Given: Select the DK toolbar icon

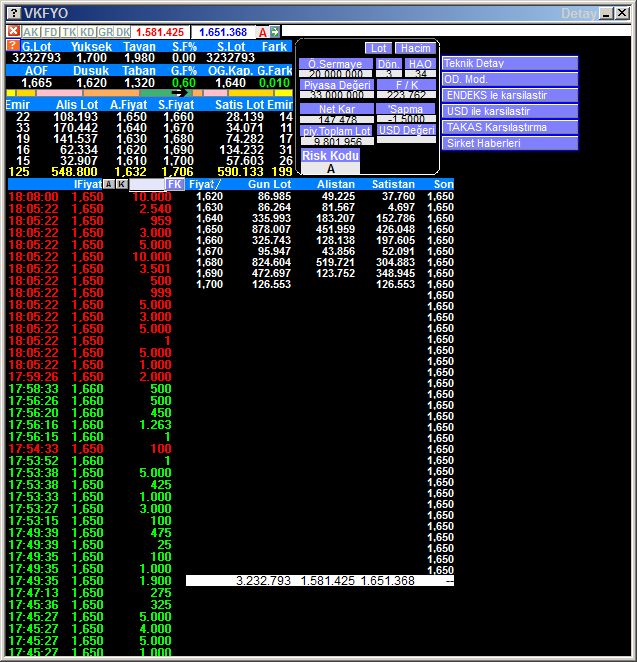Looking at the screenshot, I should pos(123,32).
